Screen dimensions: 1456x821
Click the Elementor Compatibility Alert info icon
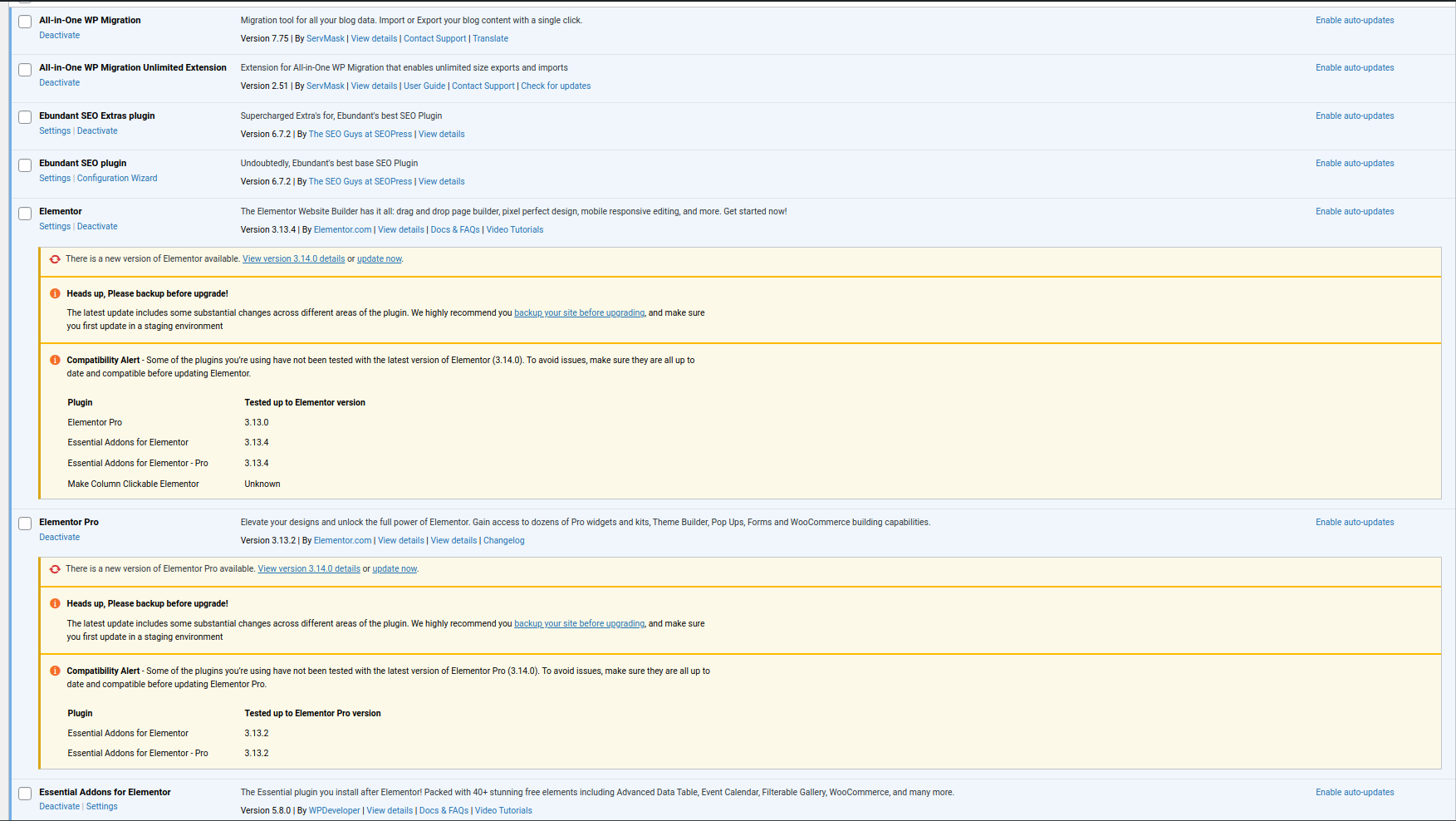[55, 360]
